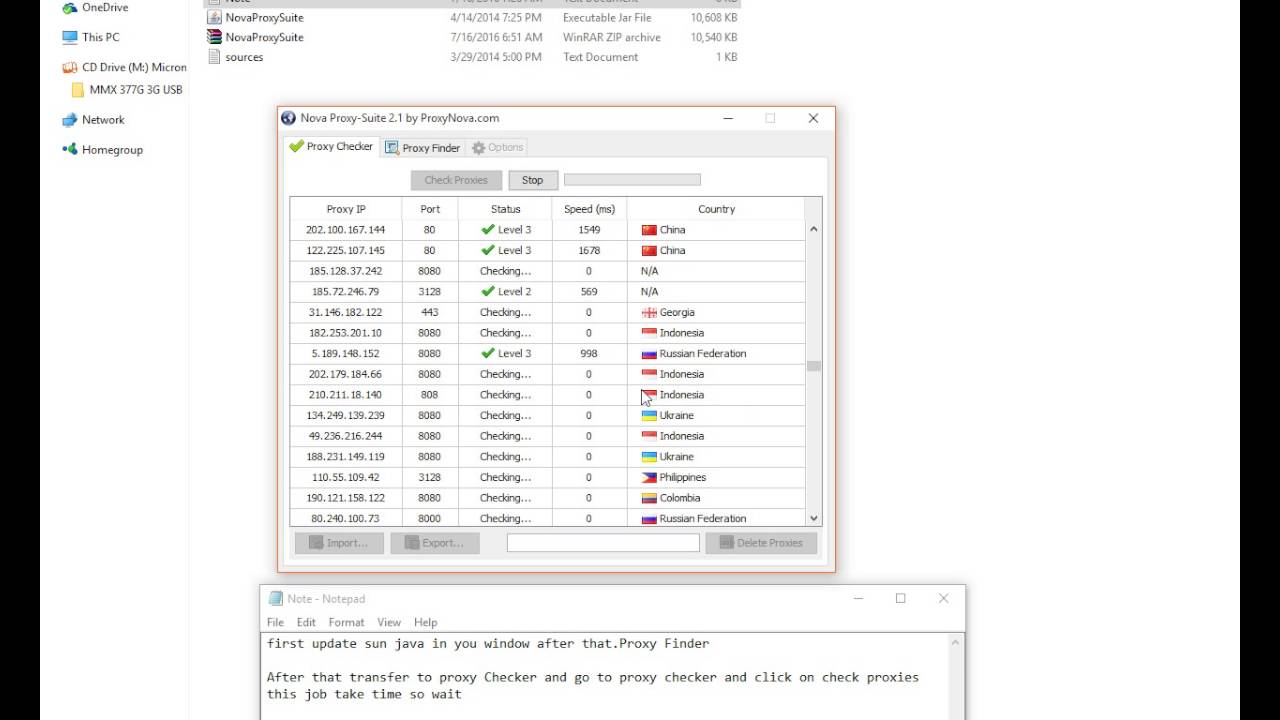Switch to the Proxy Checker tab
The image size is (1280, 720).
tap(331, 146)
